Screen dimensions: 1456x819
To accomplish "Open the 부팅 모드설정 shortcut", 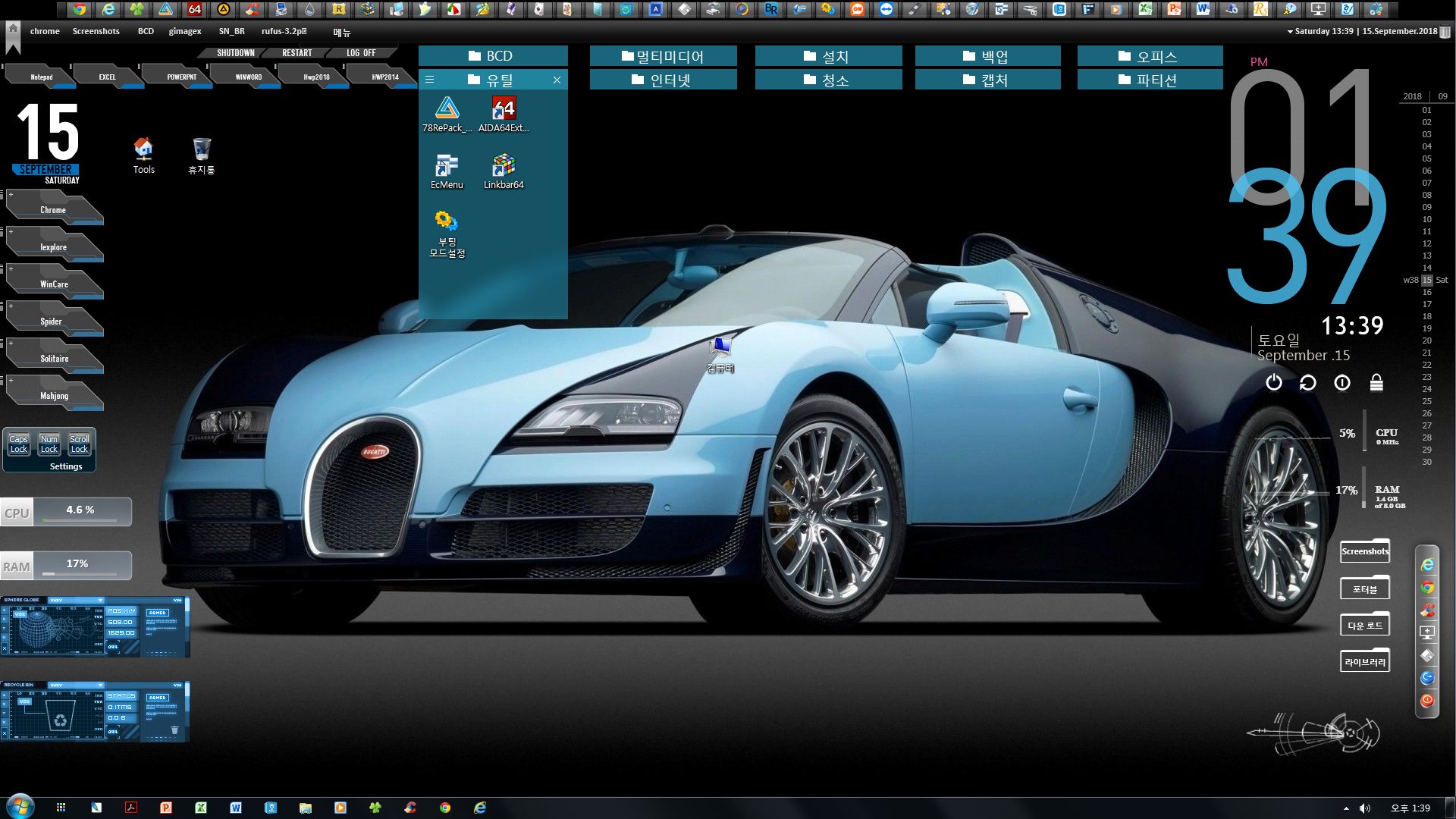I will tap(447, 234).
